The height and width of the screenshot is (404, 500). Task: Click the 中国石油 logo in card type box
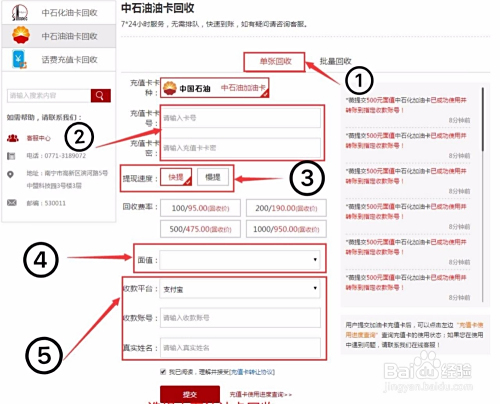point(187,88)
